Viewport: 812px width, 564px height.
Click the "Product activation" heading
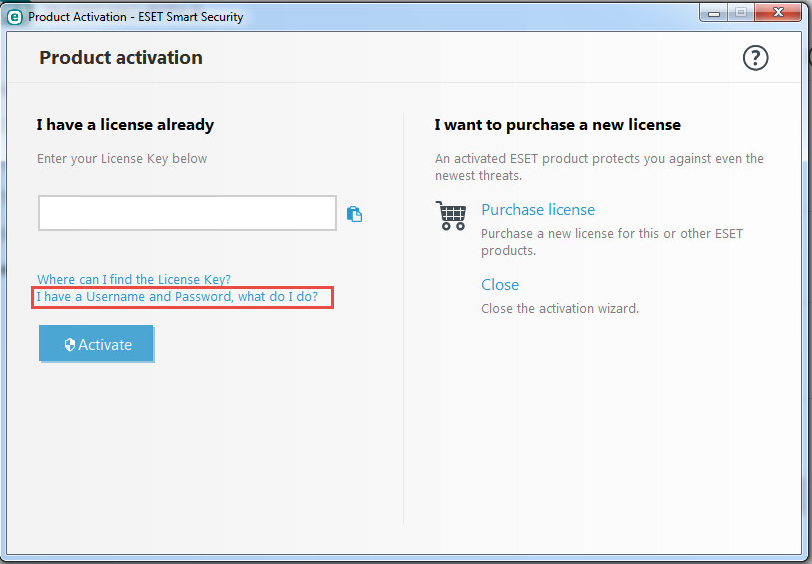[x=121, y=57]
